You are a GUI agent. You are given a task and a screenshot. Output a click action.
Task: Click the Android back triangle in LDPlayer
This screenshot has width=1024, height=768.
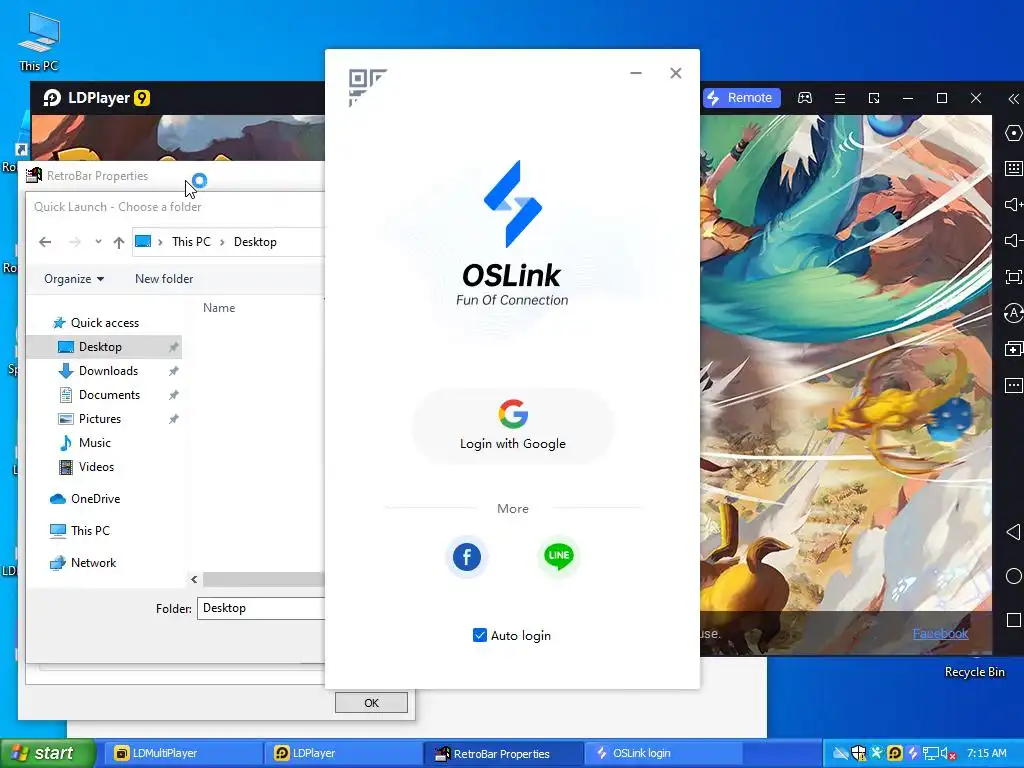click(x=1013, y=532)
